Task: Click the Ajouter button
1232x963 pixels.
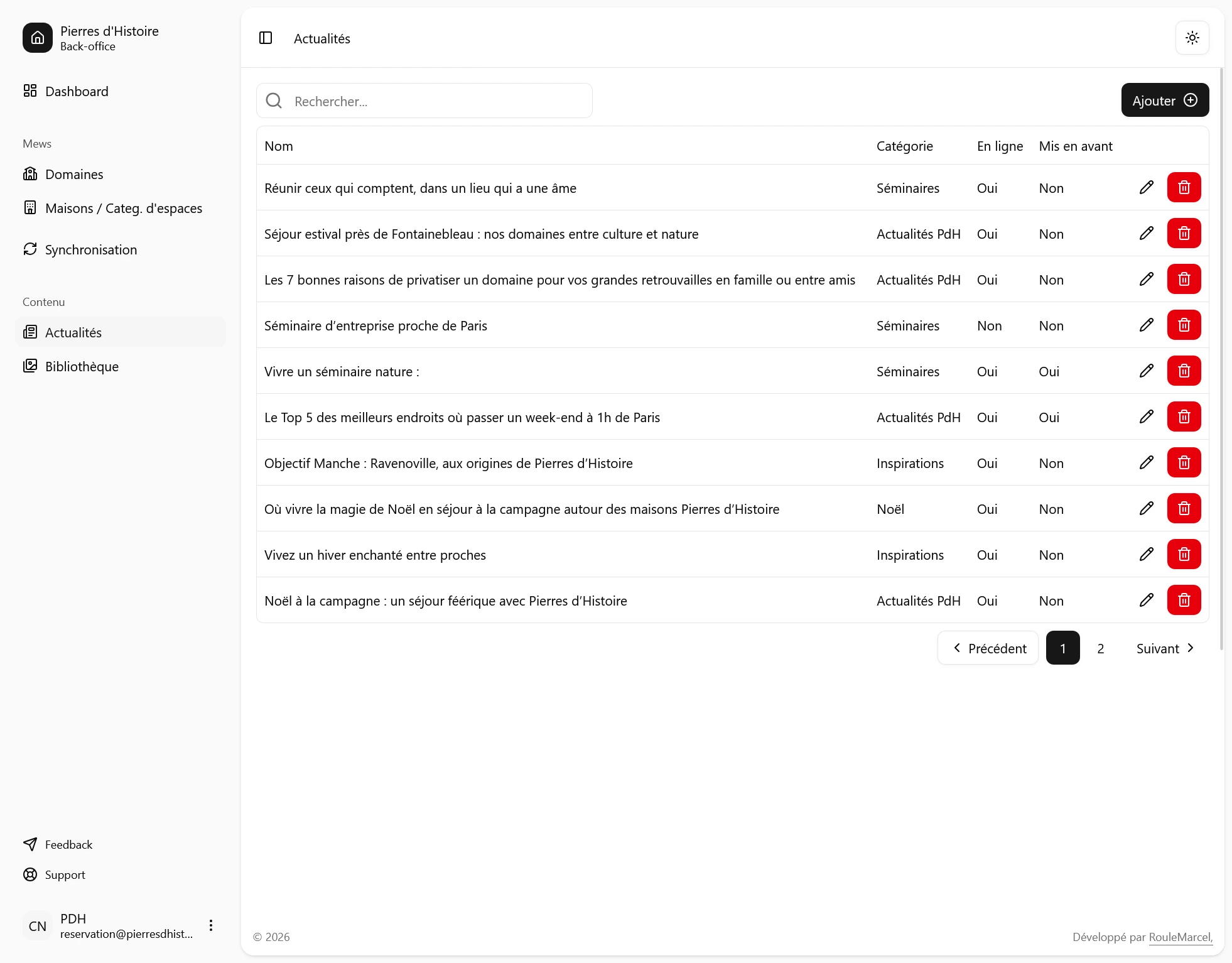Action: (x=1165, y=101)
